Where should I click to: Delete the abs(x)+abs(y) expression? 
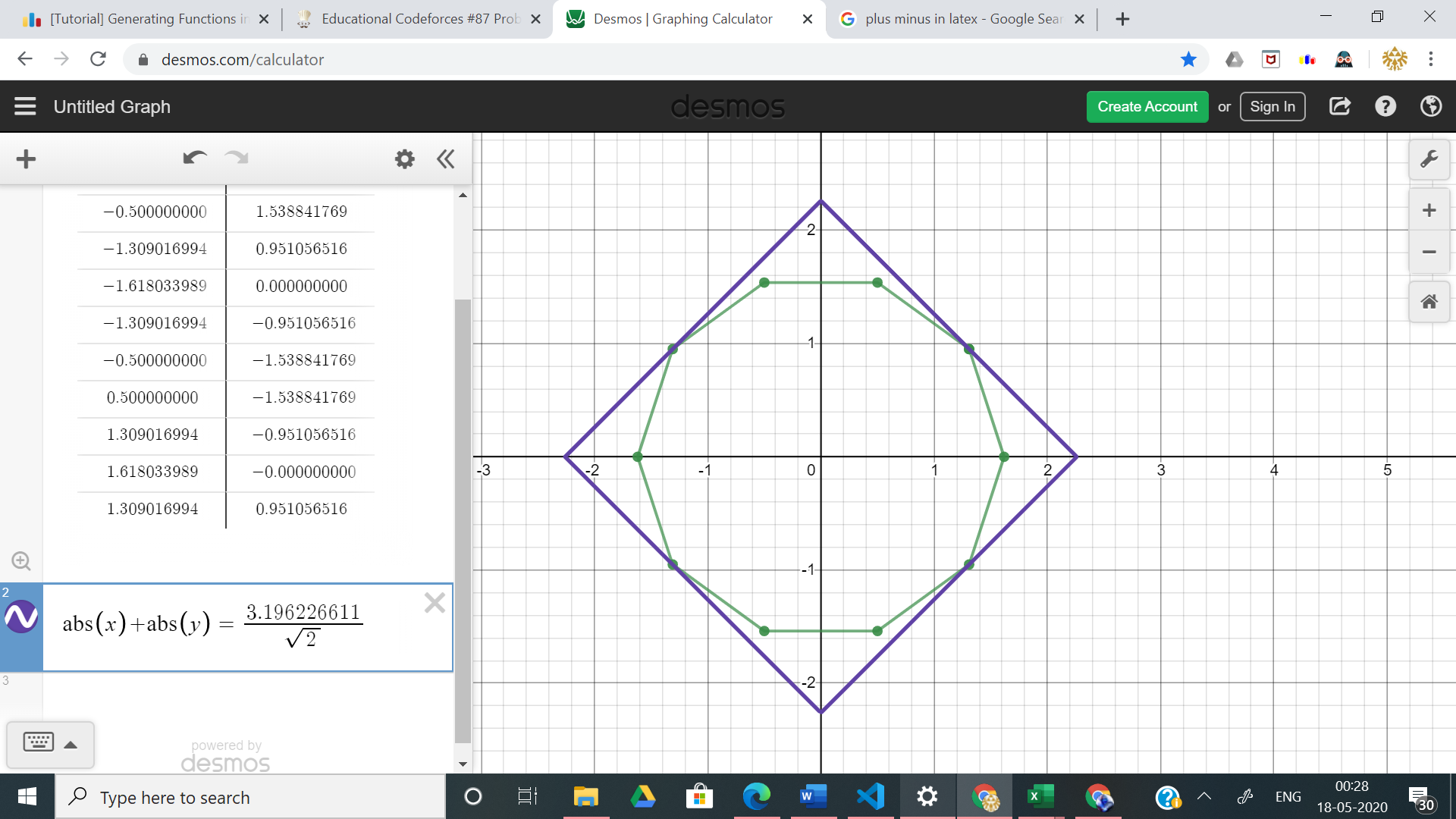coord(435,604)
